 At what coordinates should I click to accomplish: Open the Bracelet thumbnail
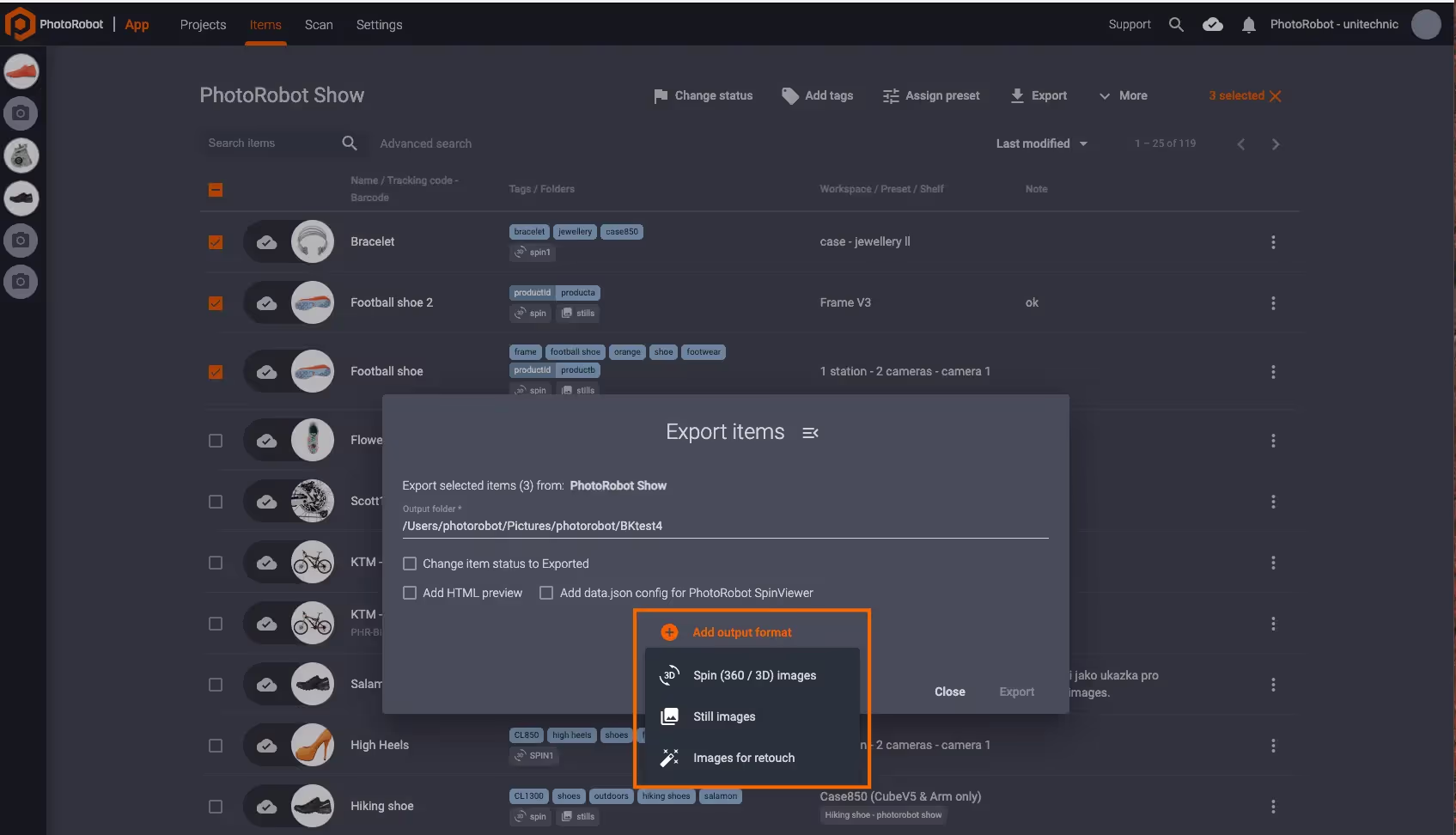pyautogui.click(x=313, y=242)
